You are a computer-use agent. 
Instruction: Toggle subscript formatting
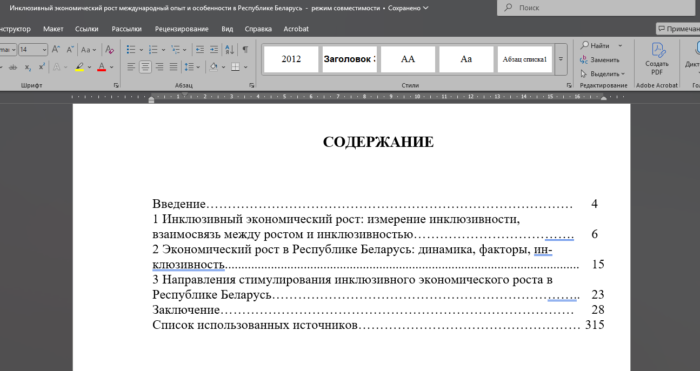(x=28, y=67)
